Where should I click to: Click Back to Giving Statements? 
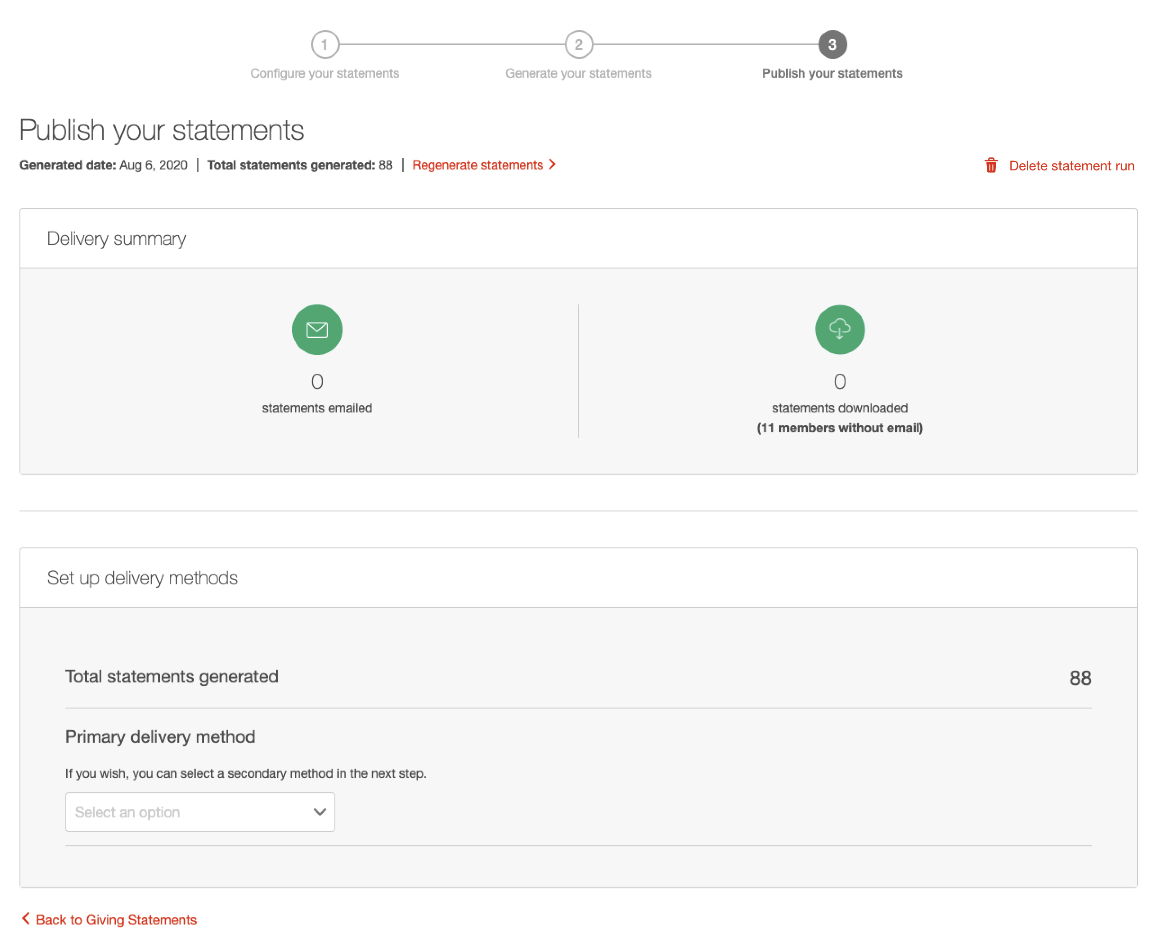point(115,919)
